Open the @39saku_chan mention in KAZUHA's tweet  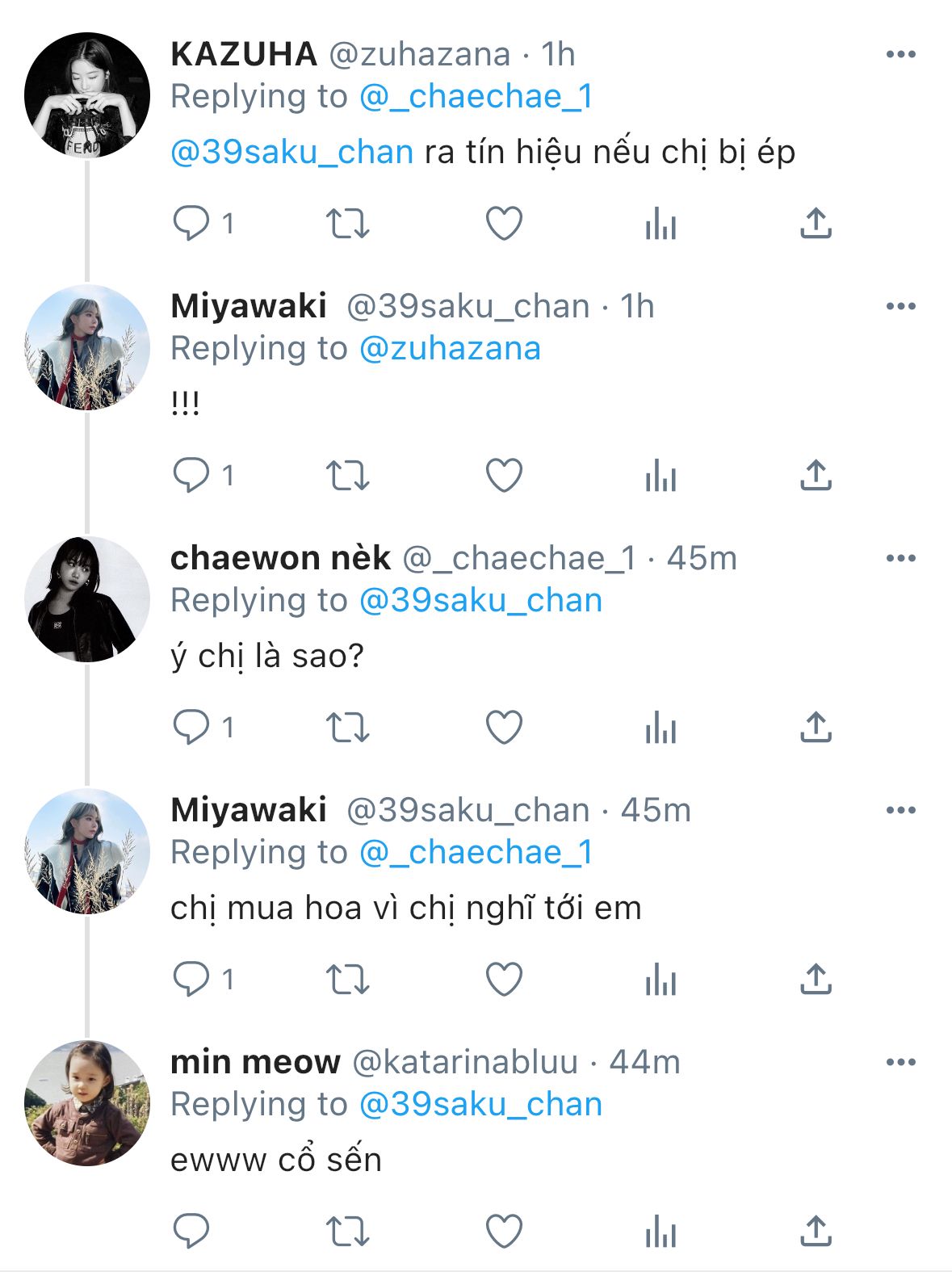tap(292, 152)
